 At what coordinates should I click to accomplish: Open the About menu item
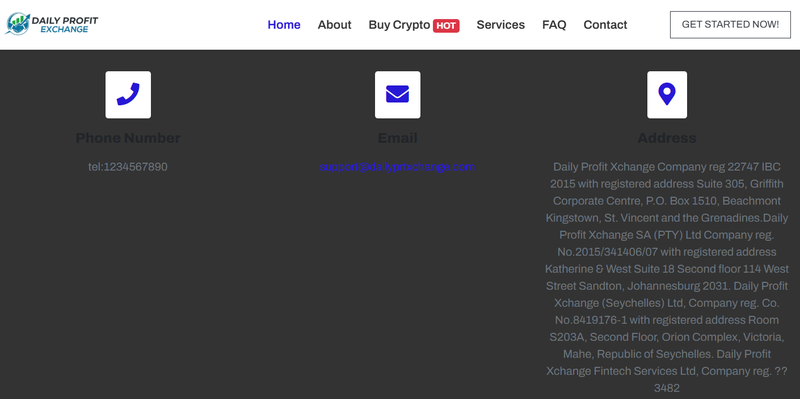[334, 25]
